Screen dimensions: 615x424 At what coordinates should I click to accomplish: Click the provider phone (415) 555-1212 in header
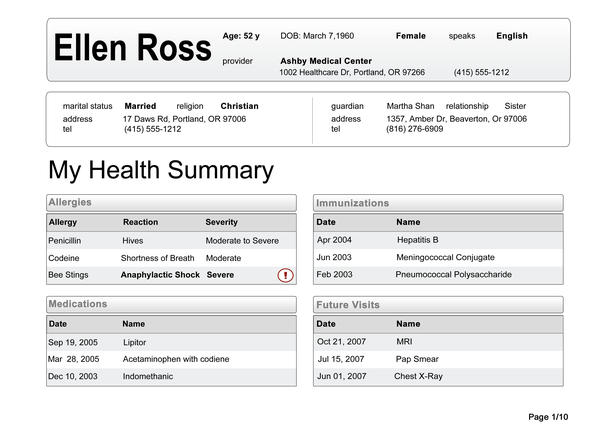(481, 73)
